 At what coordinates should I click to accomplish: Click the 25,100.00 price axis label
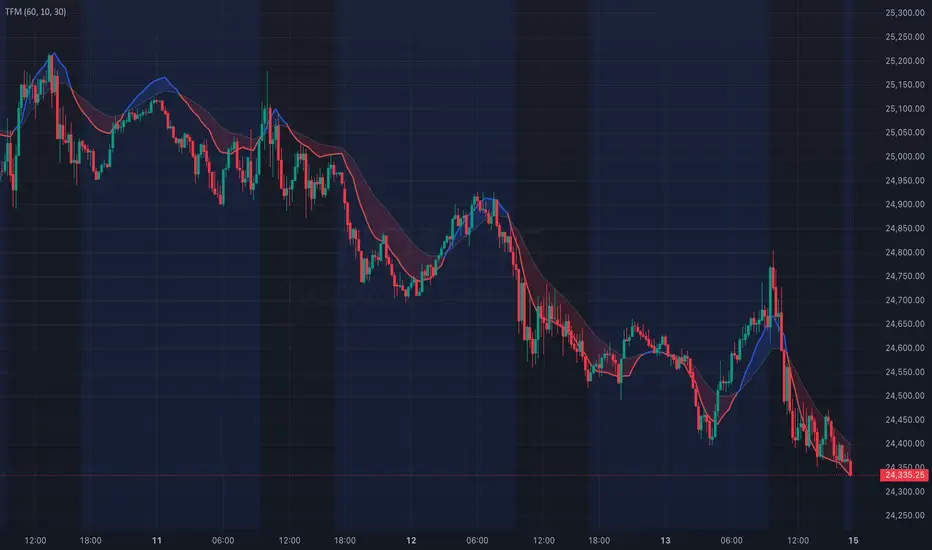coord(905,109)
